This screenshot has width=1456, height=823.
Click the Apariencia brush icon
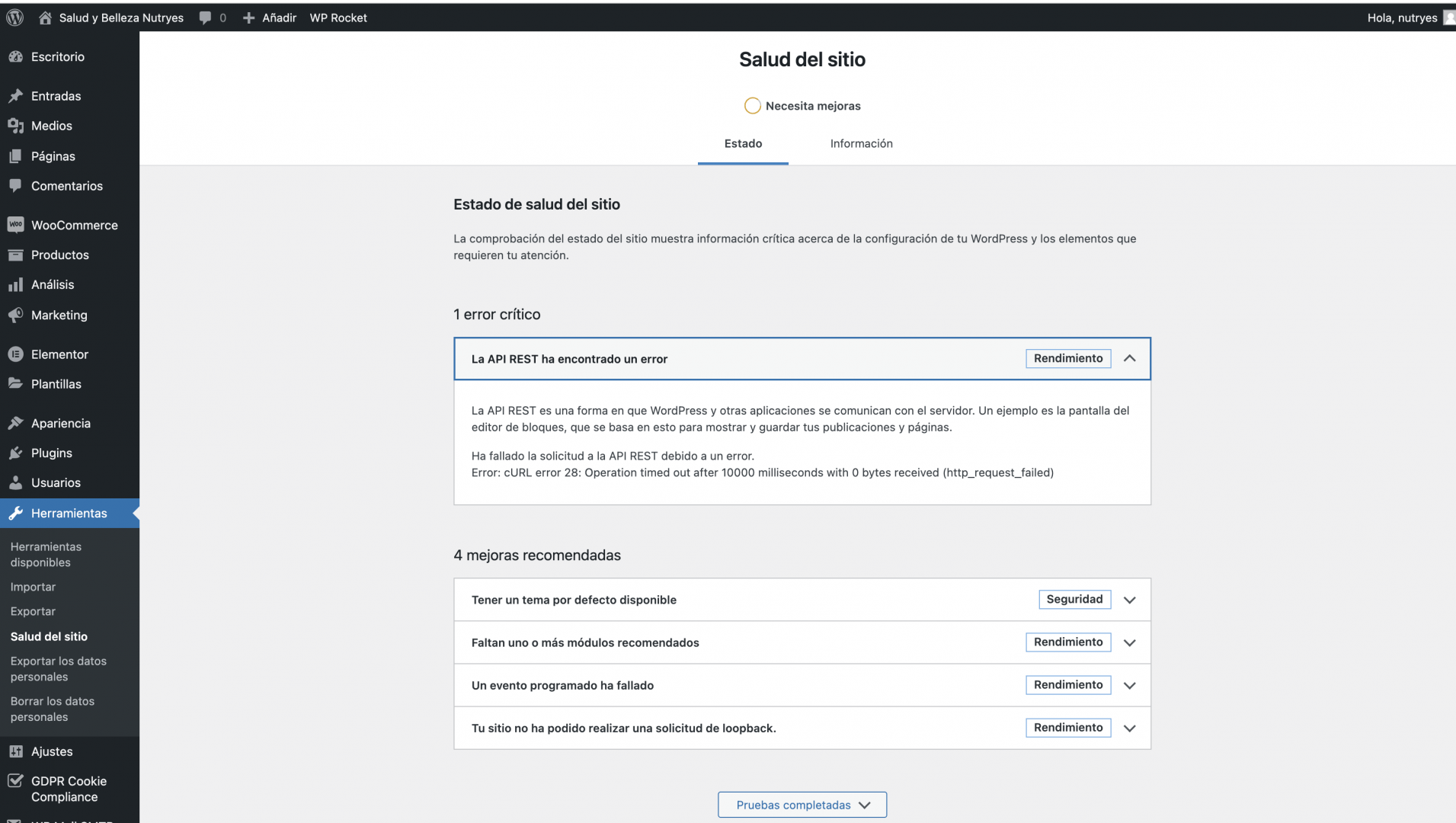[15, 423]
